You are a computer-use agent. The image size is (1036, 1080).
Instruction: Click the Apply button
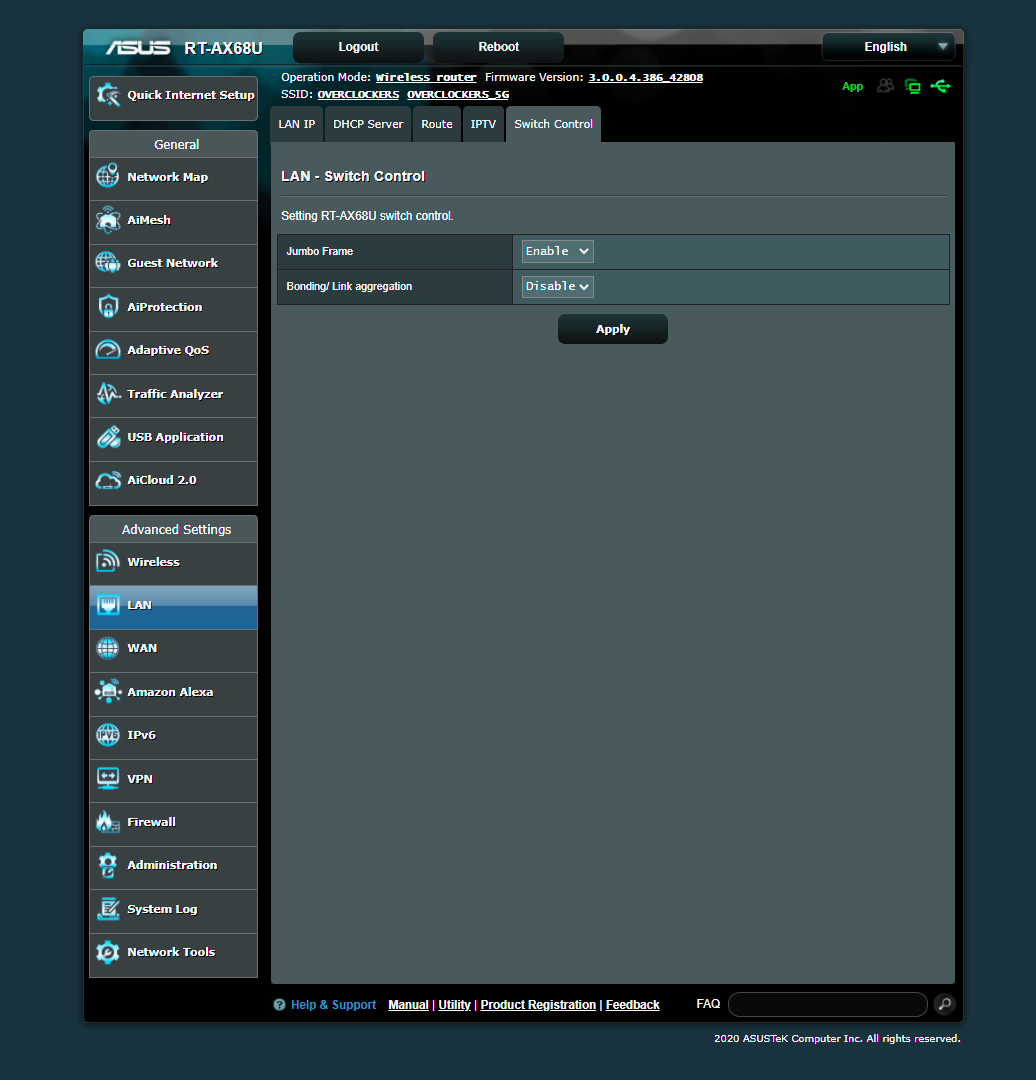(612, 329)
